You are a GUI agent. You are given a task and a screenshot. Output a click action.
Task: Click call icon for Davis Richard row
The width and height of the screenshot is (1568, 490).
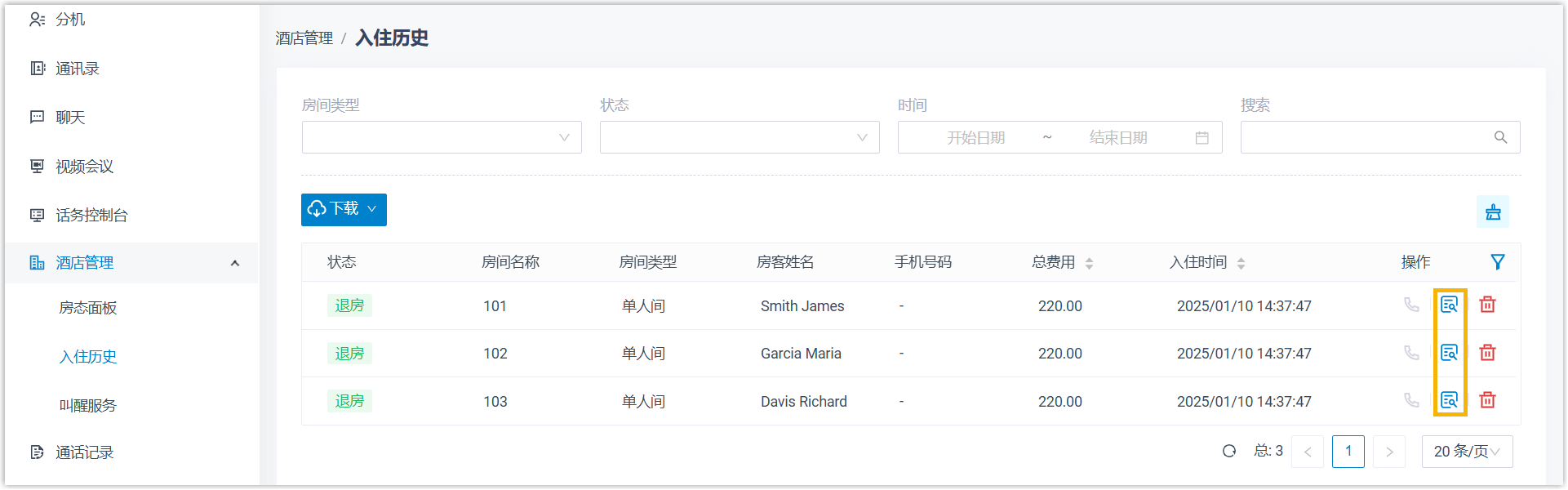(1410, 400)
